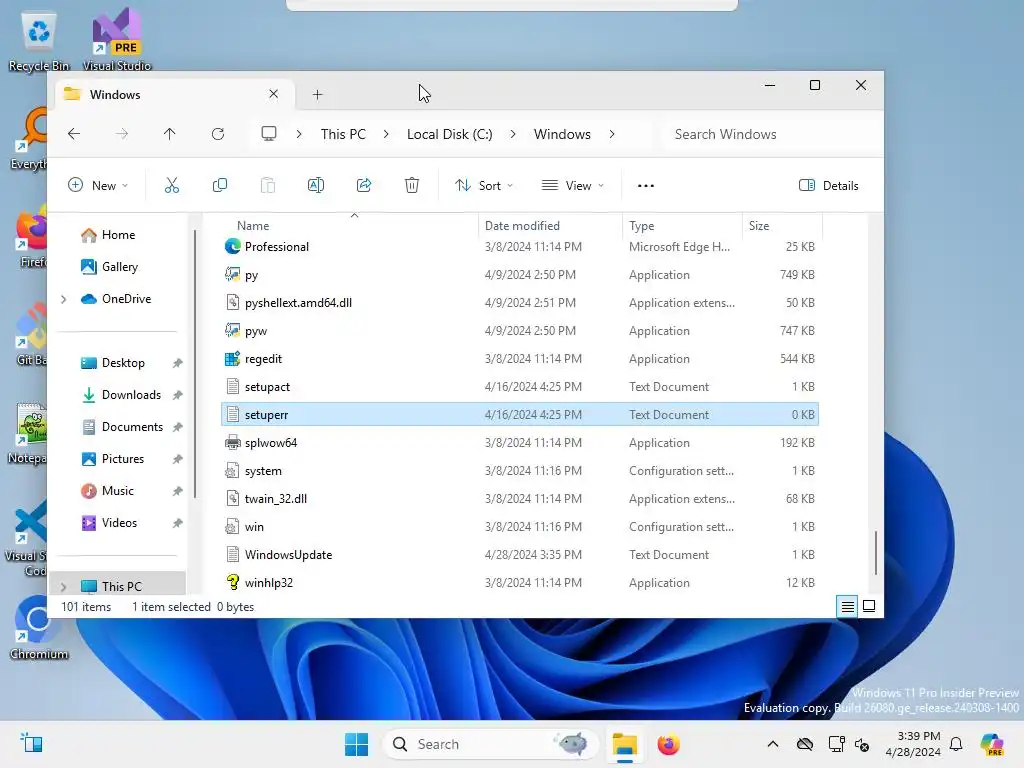Open Desktop quick access folder
Viewport: 1024px width, 768px height.
point(121,363)
